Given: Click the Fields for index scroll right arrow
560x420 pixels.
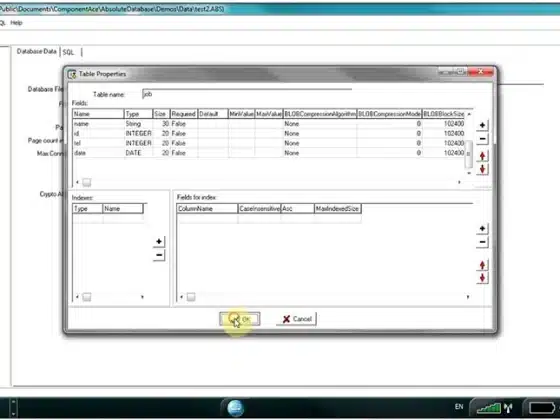Looking at the screenshot, I should pos(468,297).
